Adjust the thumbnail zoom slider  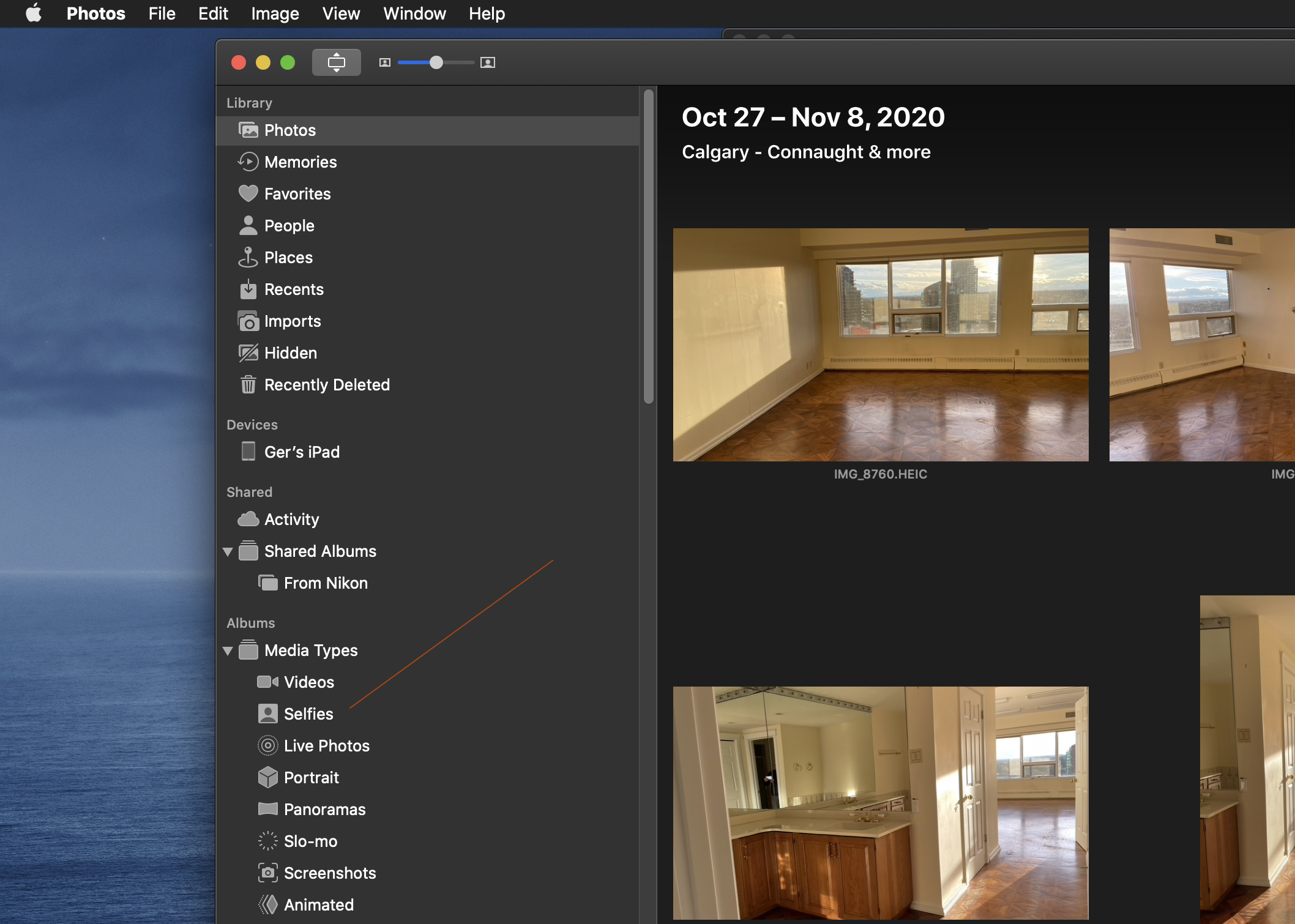coord(436,62)
